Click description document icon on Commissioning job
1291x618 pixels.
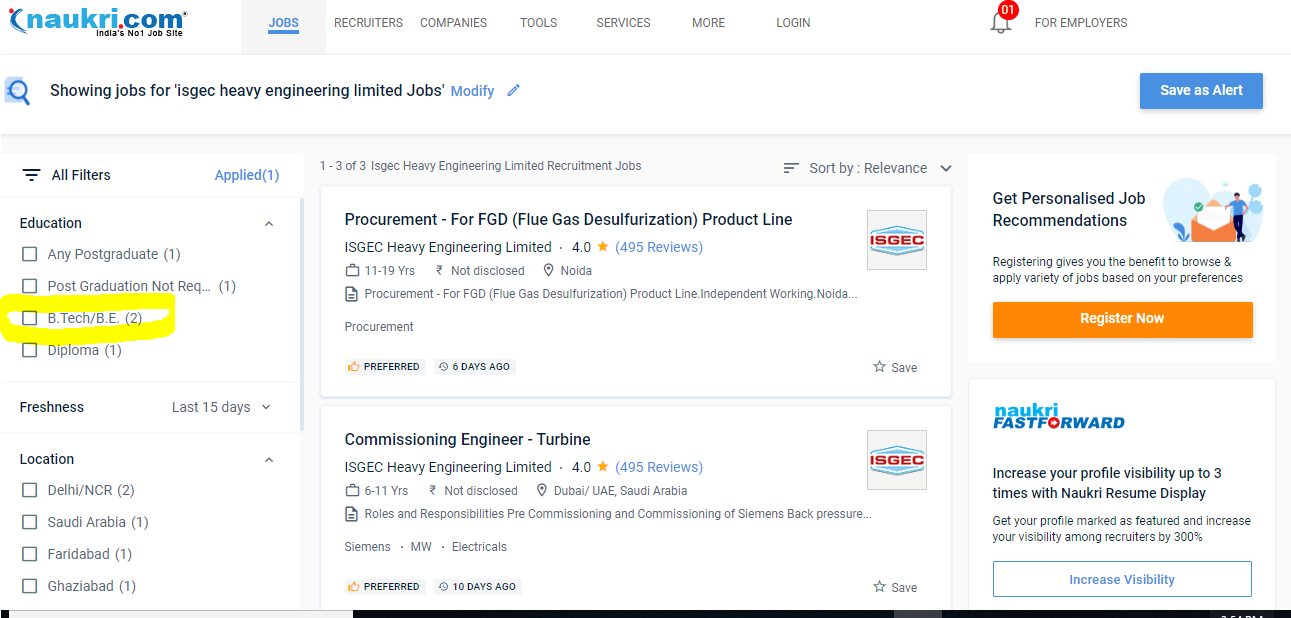351,515
